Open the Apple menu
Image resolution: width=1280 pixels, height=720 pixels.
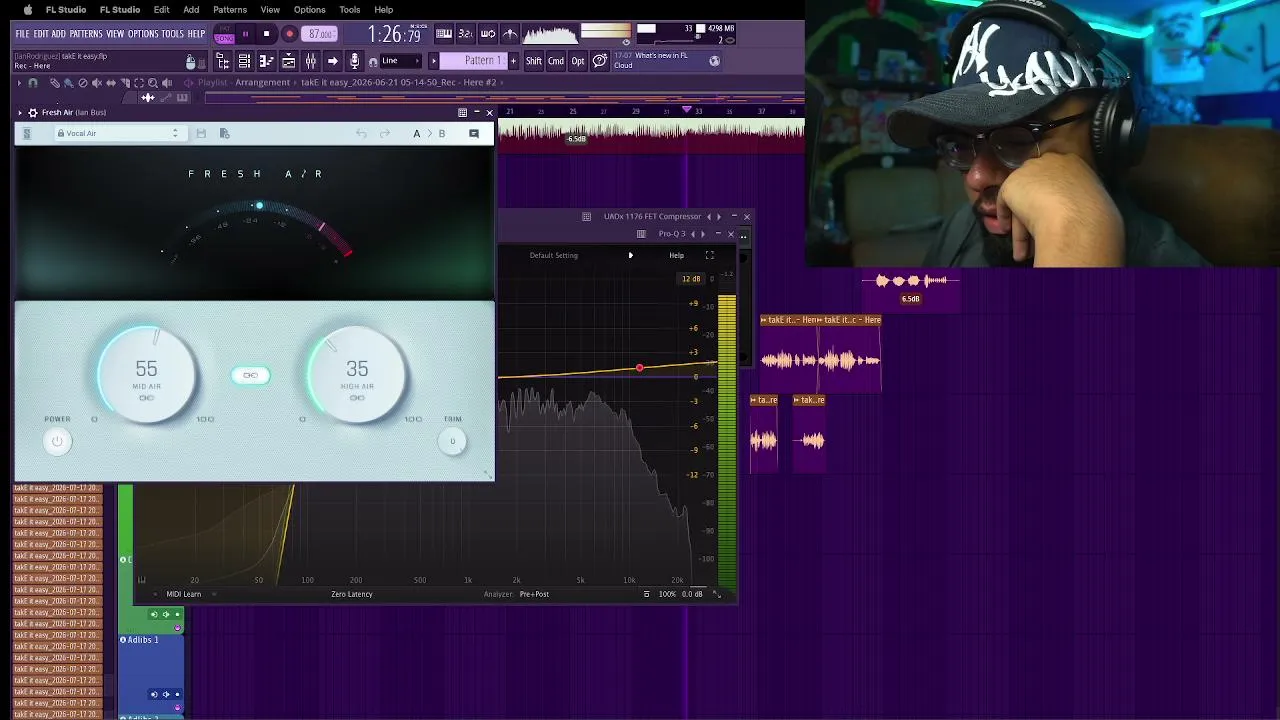pos(27,10)
